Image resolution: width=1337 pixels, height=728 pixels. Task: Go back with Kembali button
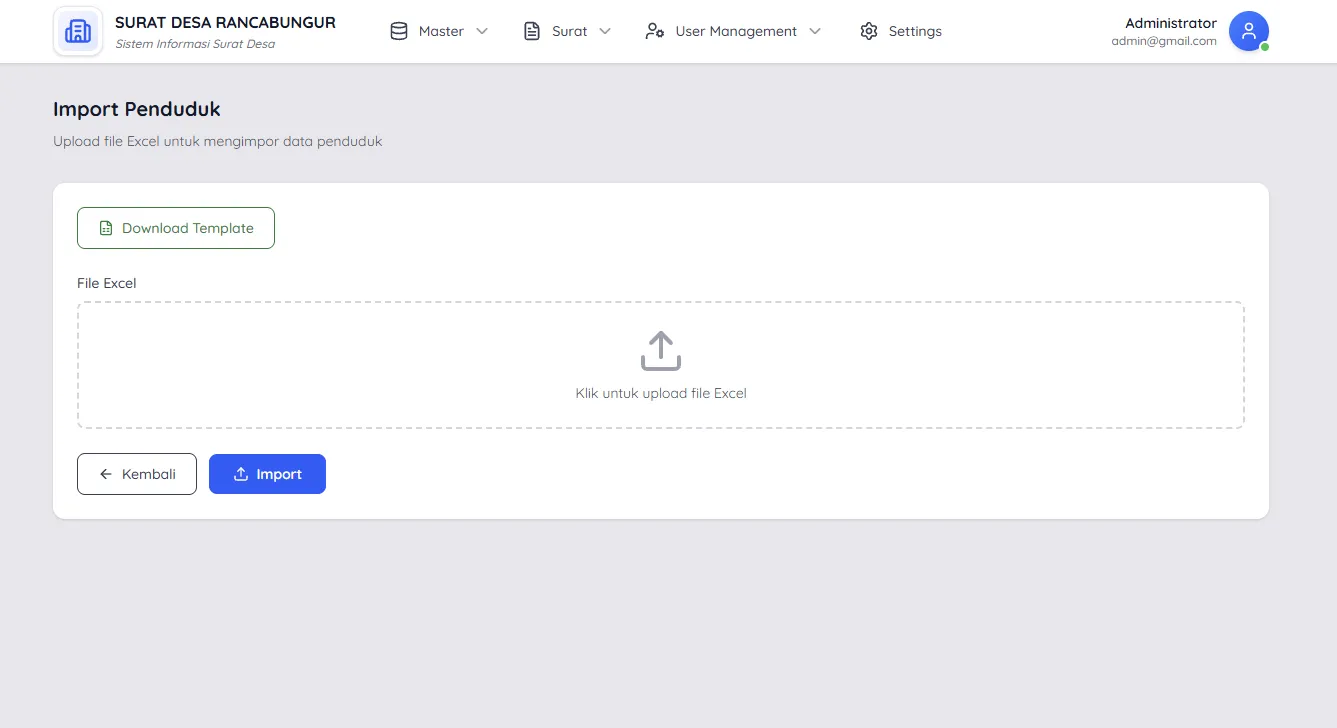[137, 474]
